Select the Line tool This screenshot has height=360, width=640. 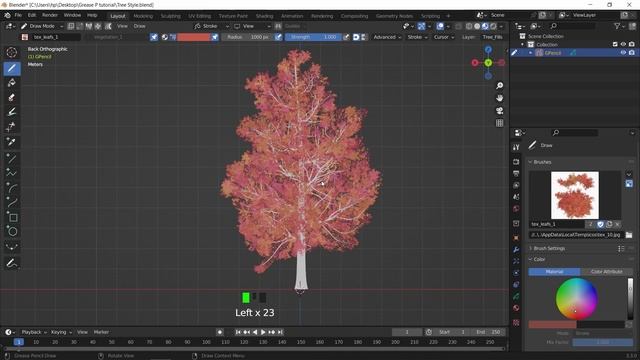pyautogui.click(x=12, y=158)
